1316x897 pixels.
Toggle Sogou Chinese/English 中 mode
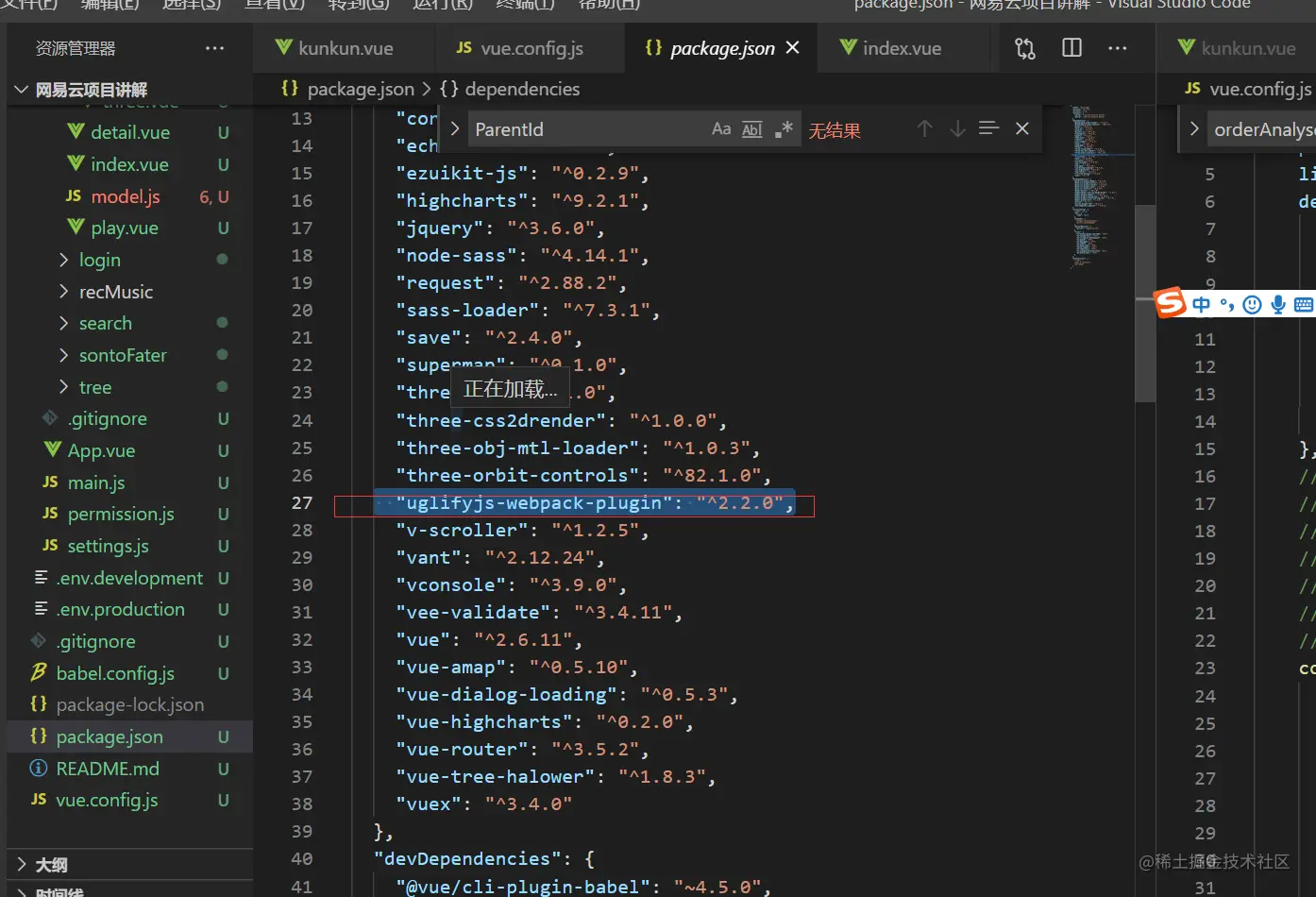click(x=1201, y=304)
